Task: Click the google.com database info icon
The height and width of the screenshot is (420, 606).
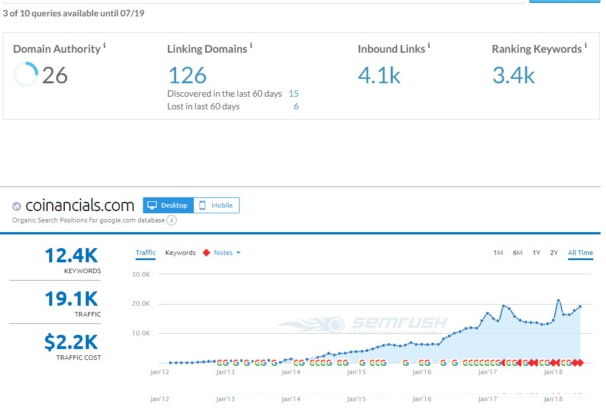Action: 172,220
